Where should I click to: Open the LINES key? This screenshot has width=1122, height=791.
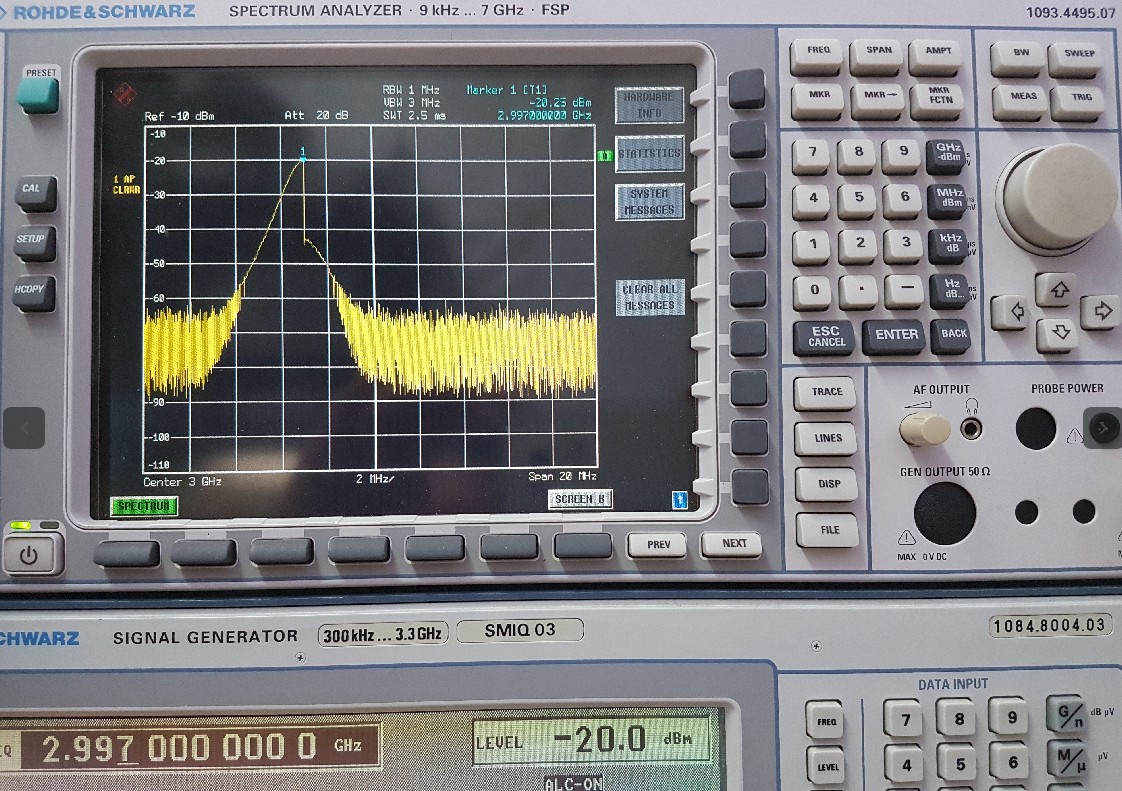pyautogui.click(x=826, y=440)
